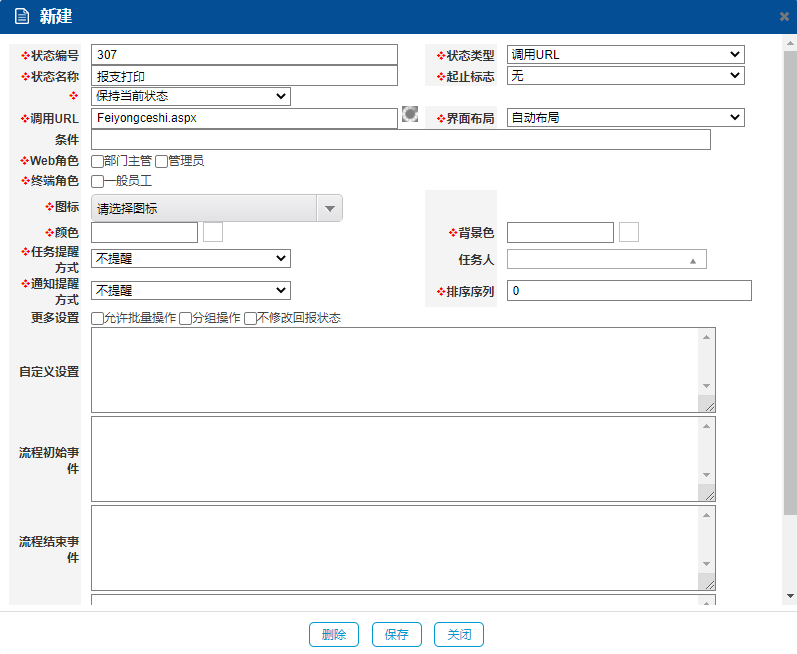Click the document icon in the 新建 title bar
This screenshot has width=797, height=654.
tap(21, 17)
